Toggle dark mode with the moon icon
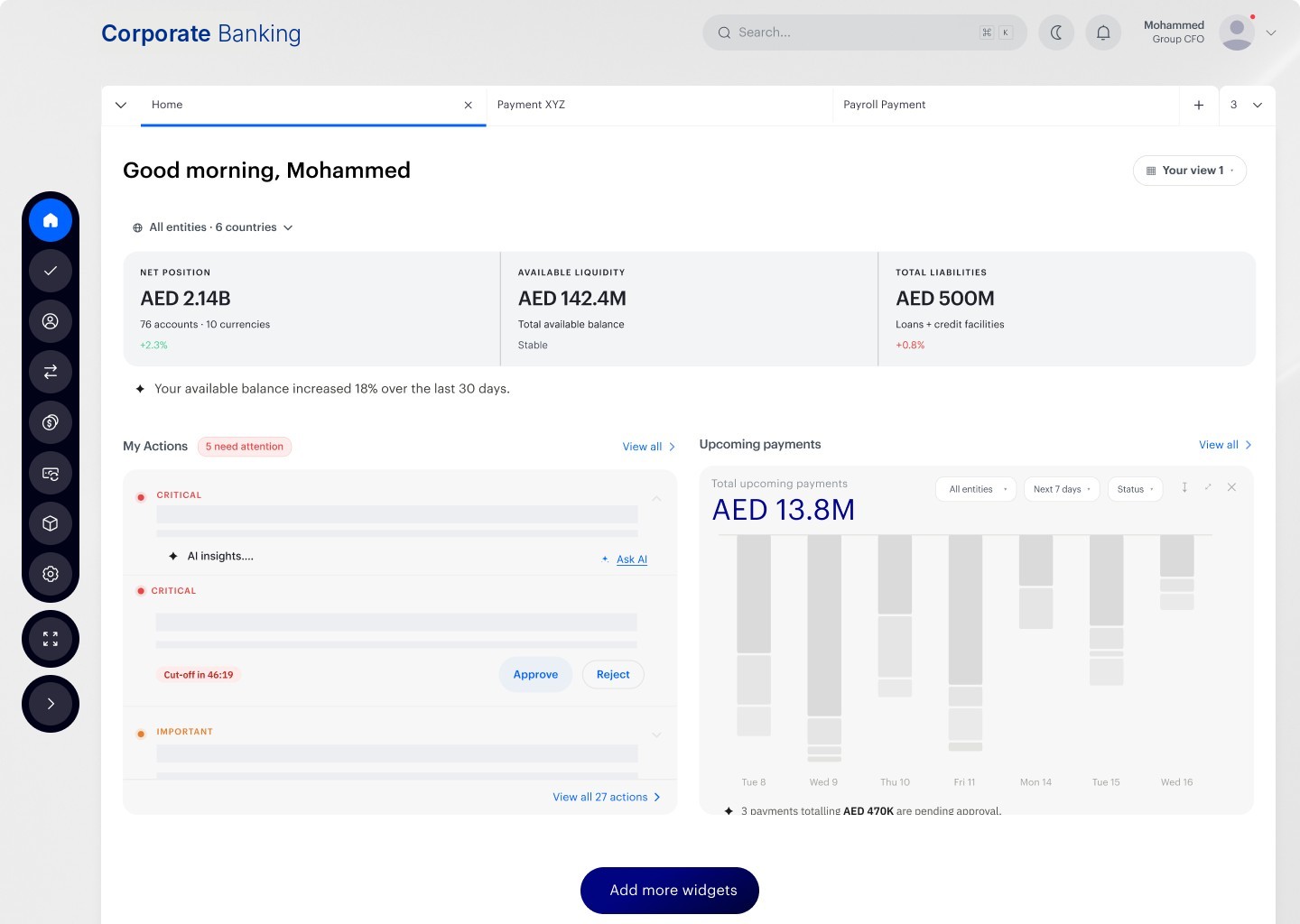1300x924 pixels. [x=1056, y=32]
